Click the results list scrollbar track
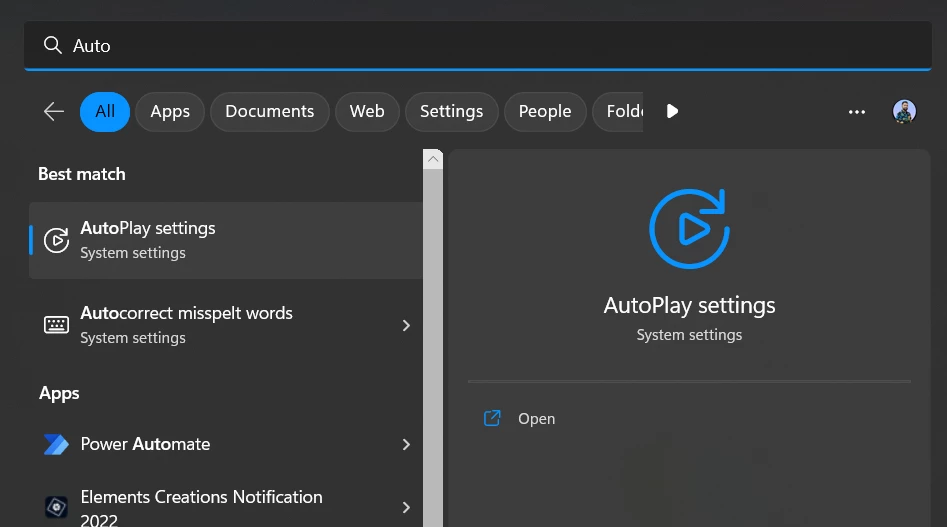 [433, 348]
